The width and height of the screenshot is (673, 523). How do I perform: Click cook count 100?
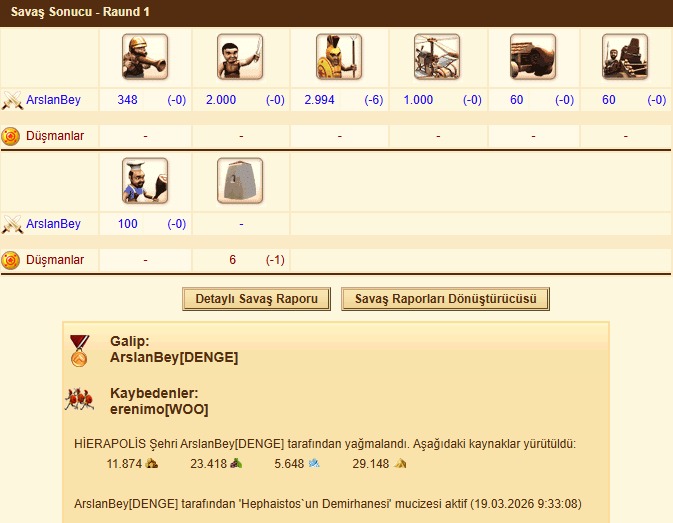(127, 224)
